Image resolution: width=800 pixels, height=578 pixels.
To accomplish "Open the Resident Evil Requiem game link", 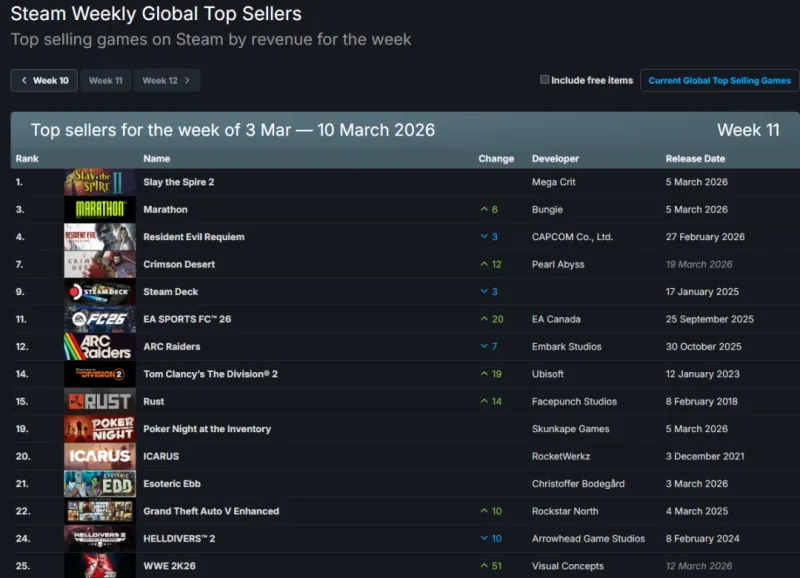I will (194, 237).
